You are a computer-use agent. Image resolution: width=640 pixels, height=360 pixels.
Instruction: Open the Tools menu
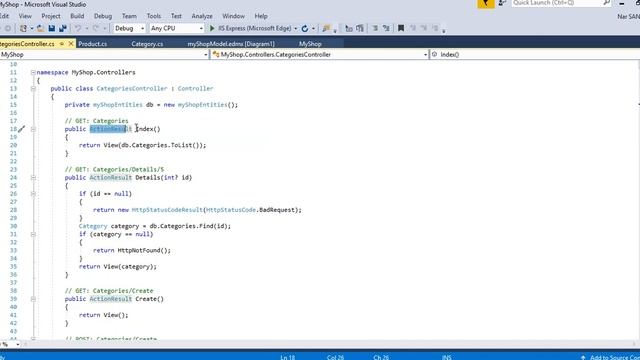154,16
